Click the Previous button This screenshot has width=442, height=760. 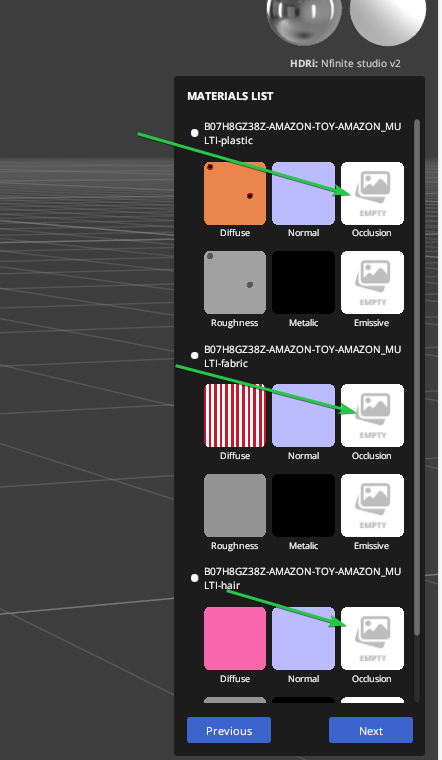tap(229, 730)
